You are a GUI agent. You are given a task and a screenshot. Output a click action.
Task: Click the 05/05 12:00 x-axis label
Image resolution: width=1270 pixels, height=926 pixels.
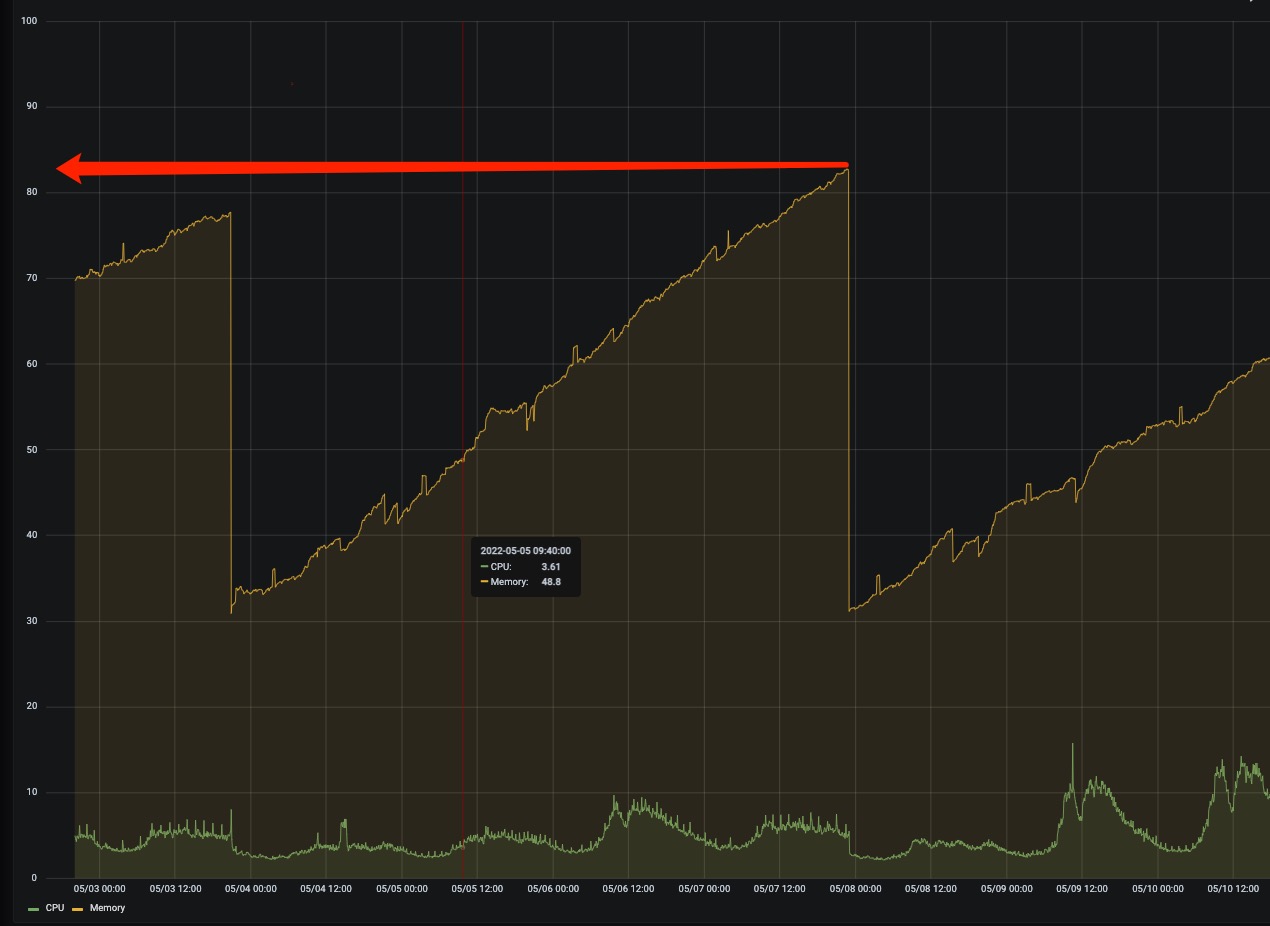[477, 888]
